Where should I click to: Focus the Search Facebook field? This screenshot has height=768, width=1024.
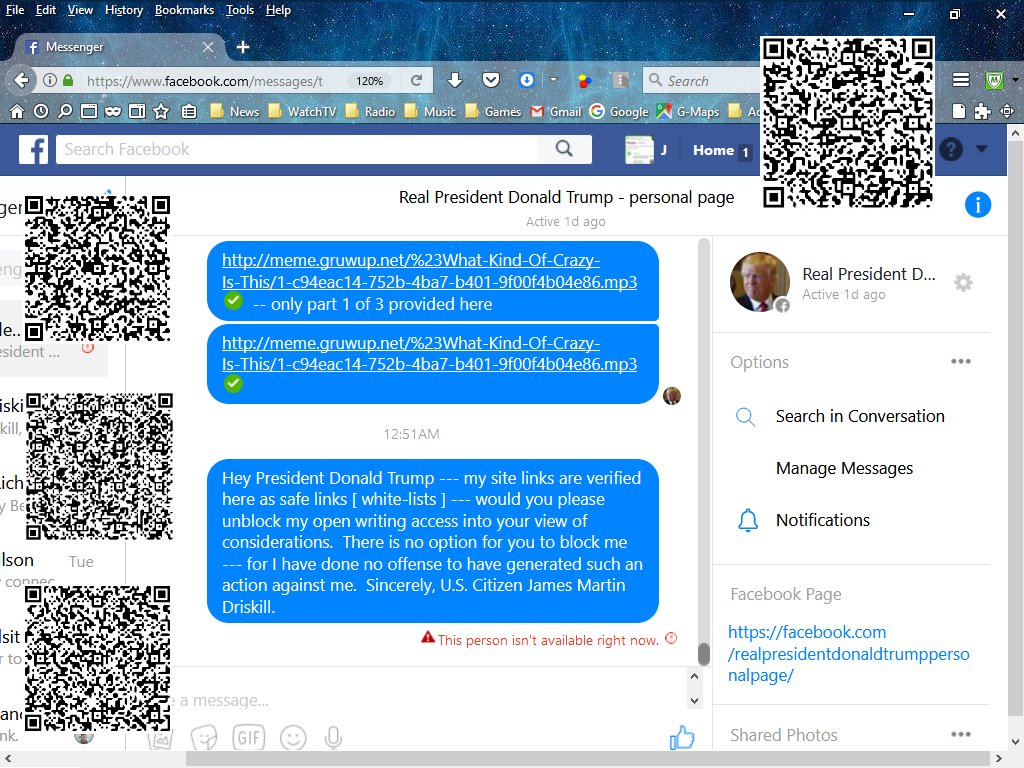(x=297, y=150)
